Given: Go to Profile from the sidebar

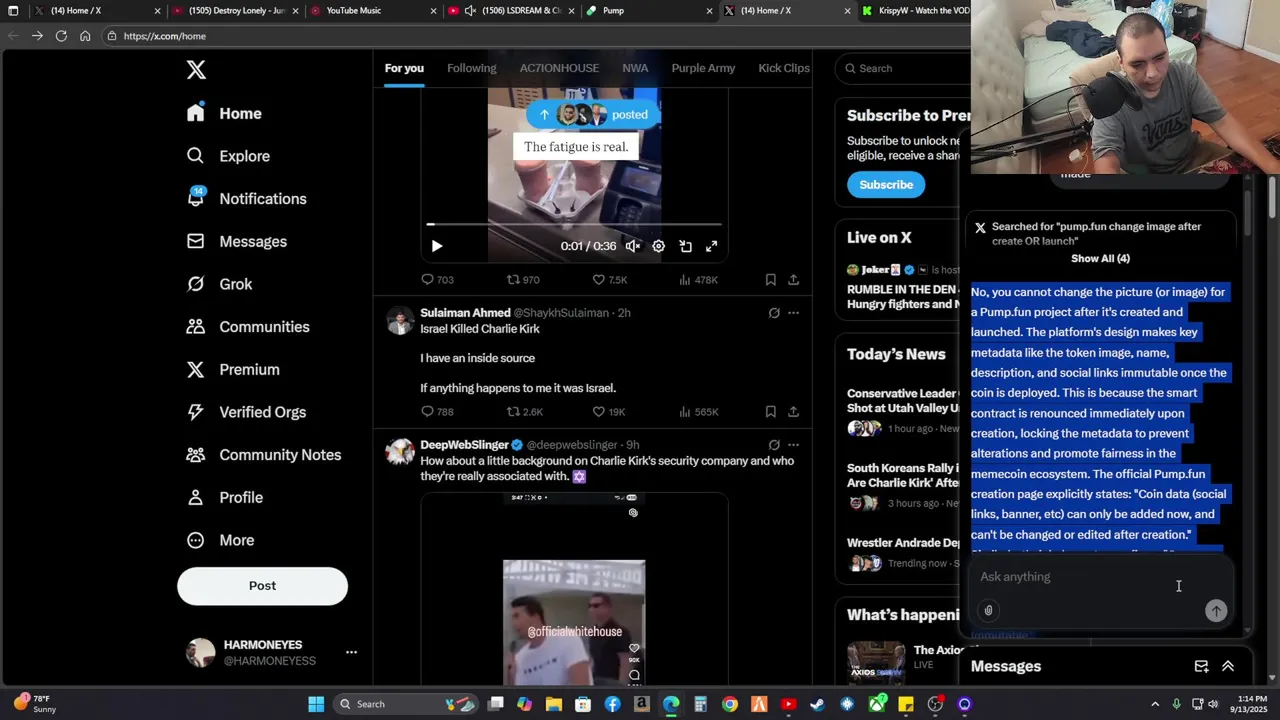Looking at the screenshot, I should [224, 497].
